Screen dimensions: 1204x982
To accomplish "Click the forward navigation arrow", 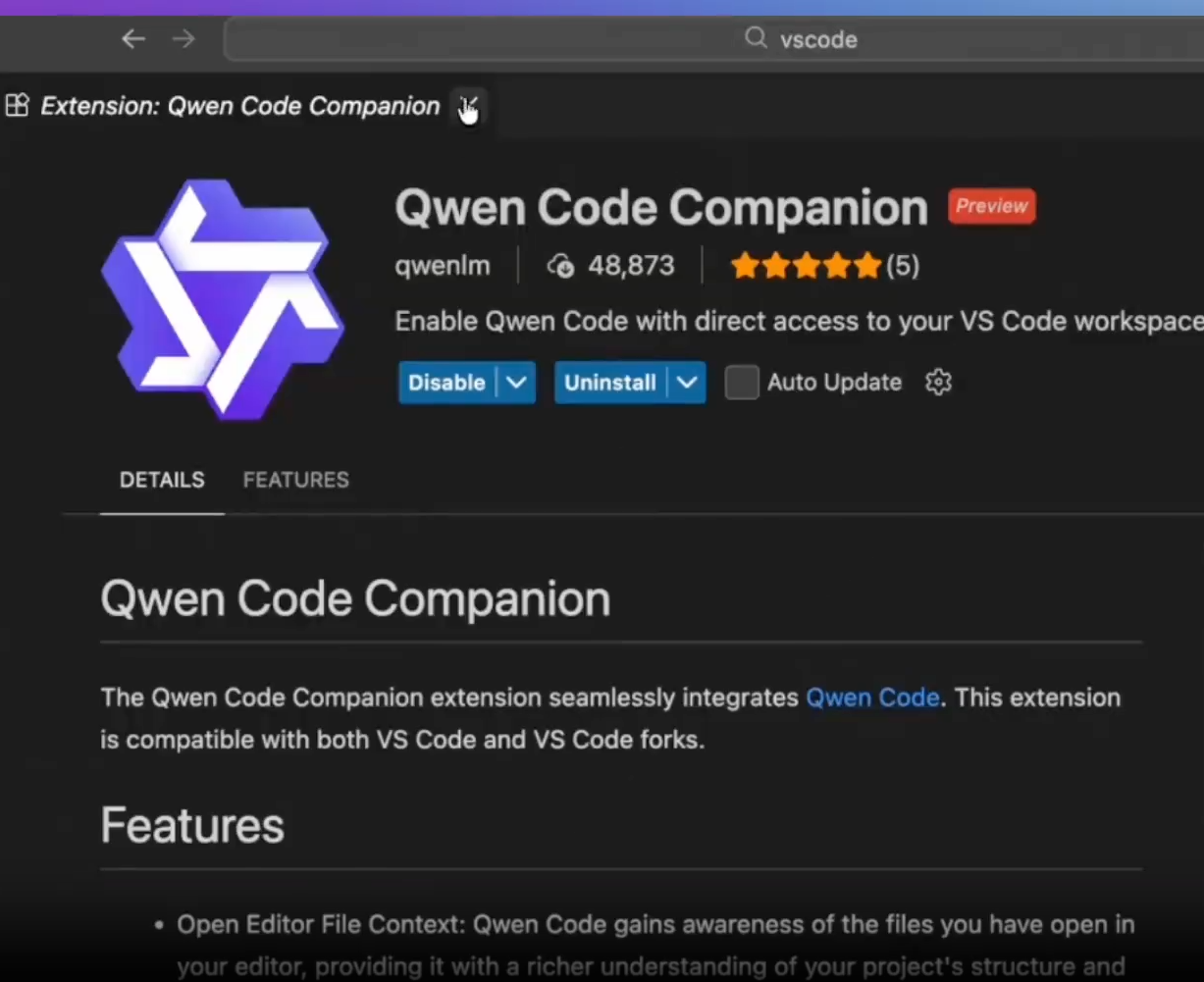I will [x=183, y=38].
